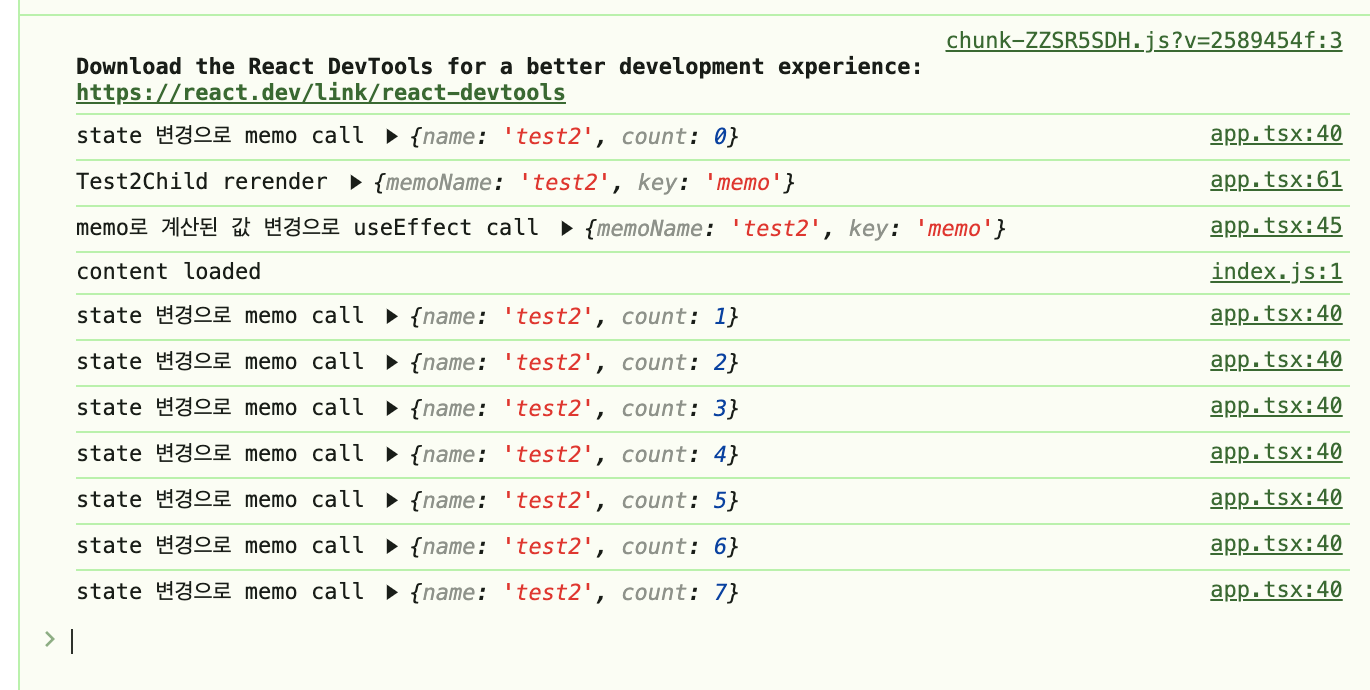Image resolution: width=1370 pixels, height=690 pixels.
Task: Expand the object with count: 6
Action: [x=393, y=546]
